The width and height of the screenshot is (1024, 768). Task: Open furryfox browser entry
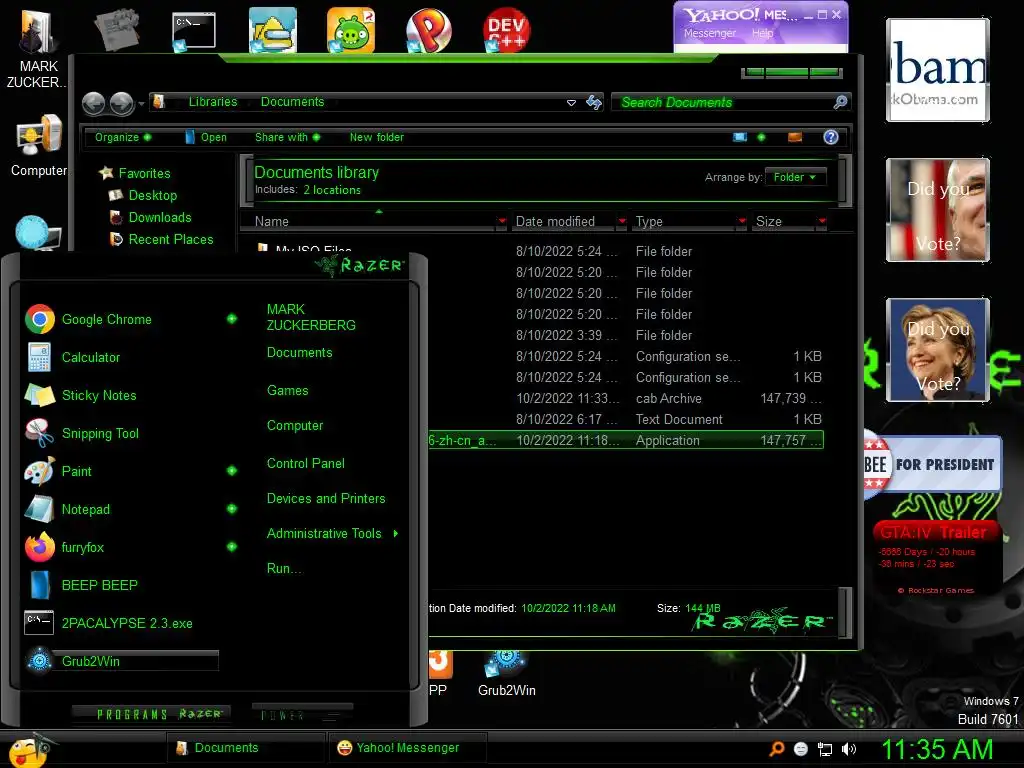click(64, 547)
